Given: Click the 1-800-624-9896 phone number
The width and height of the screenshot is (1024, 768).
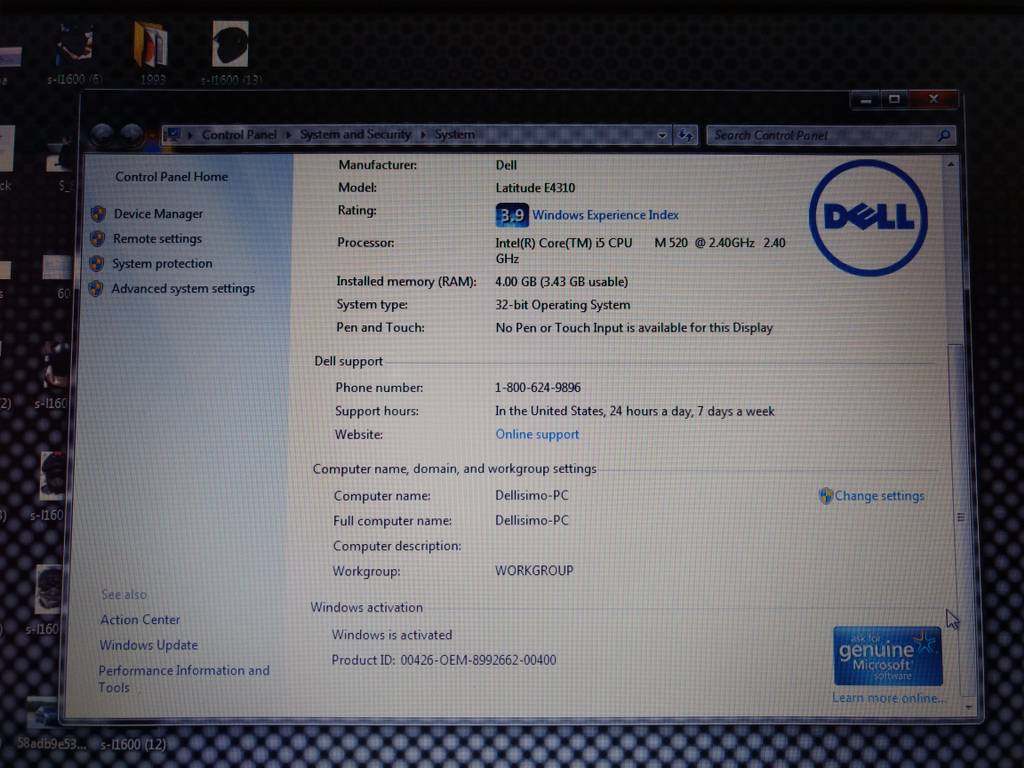Looking at the screenshot, I should coord(537,387).
